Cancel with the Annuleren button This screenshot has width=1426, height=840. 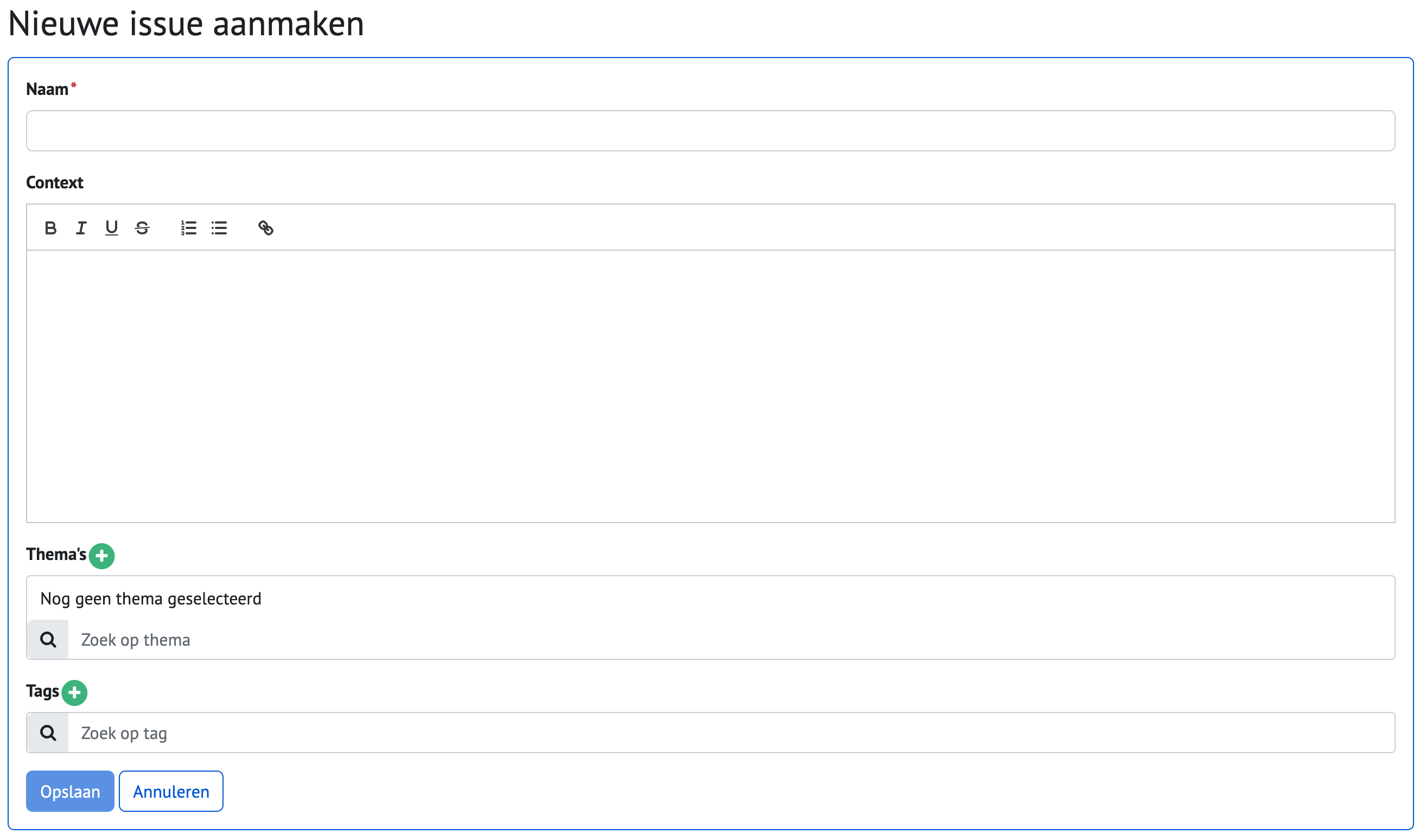[x=171, y=791]
